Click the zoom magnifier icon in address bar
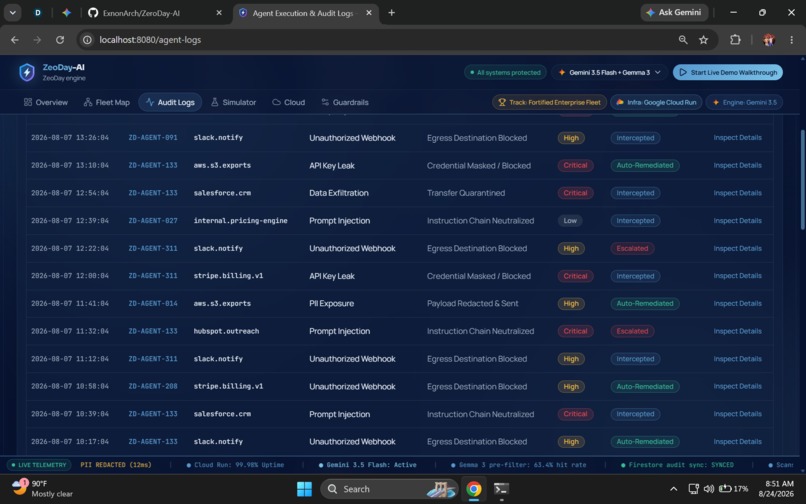This screenshot has width=806, height=504. pyautogui.click(x=683, y=40)
